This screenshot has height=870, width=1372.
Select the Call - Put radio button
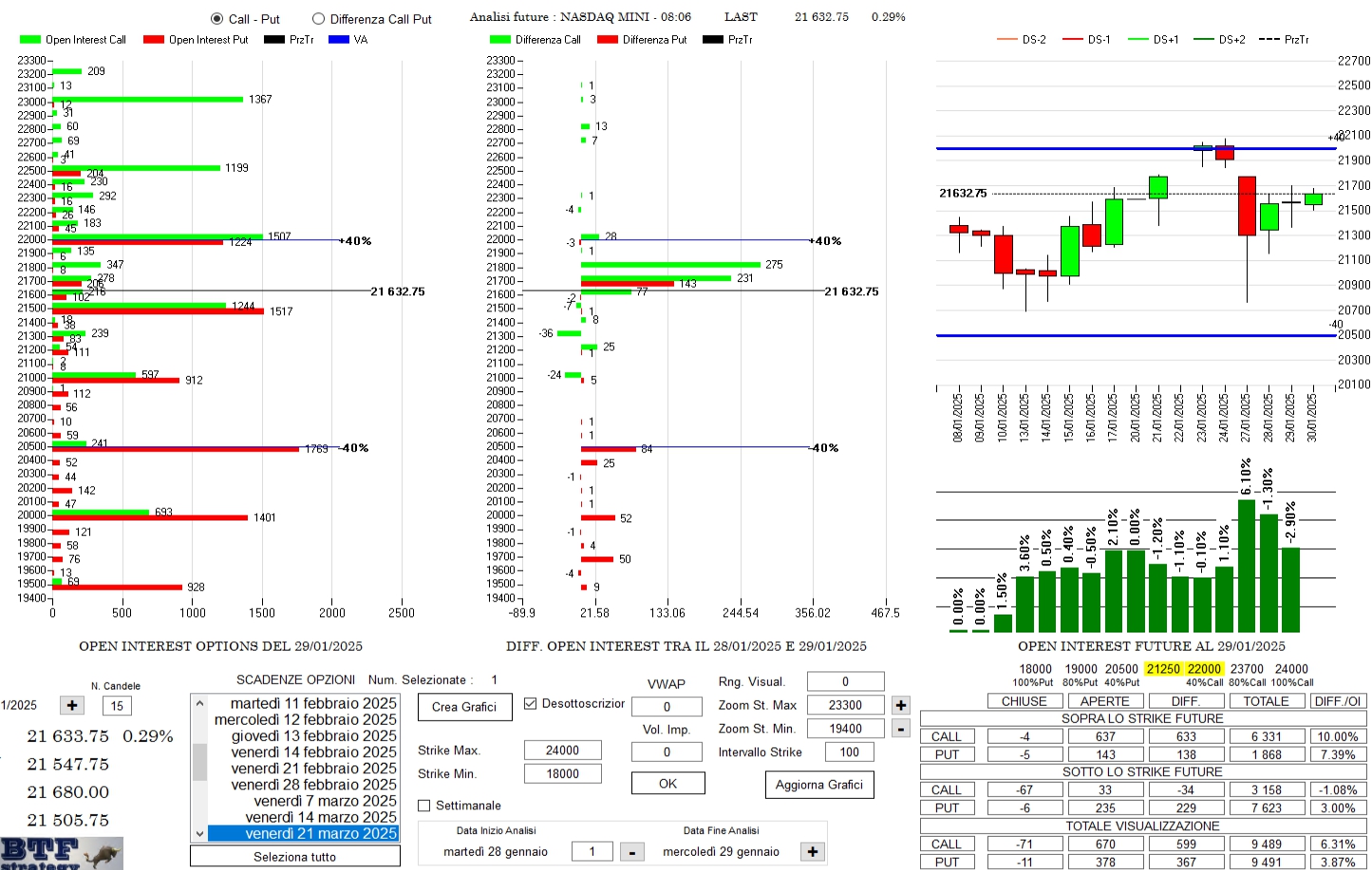tap(216, 19)
